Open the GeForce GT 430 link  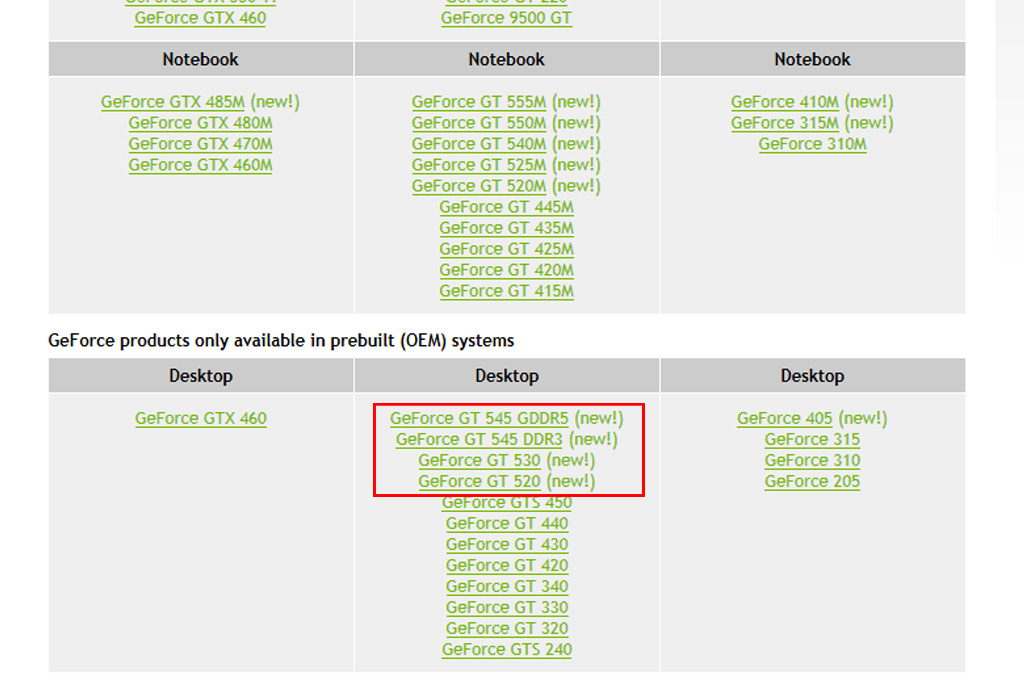507,545
